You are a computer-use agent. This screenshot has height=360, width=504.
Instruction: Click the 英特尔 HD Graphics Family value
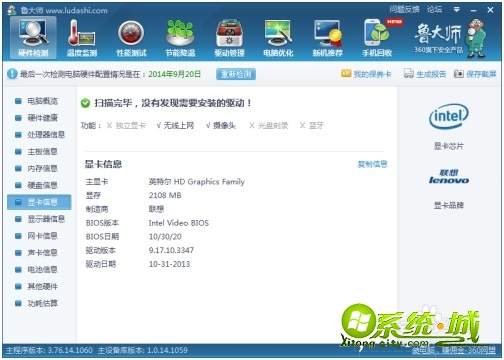(197, 182)
